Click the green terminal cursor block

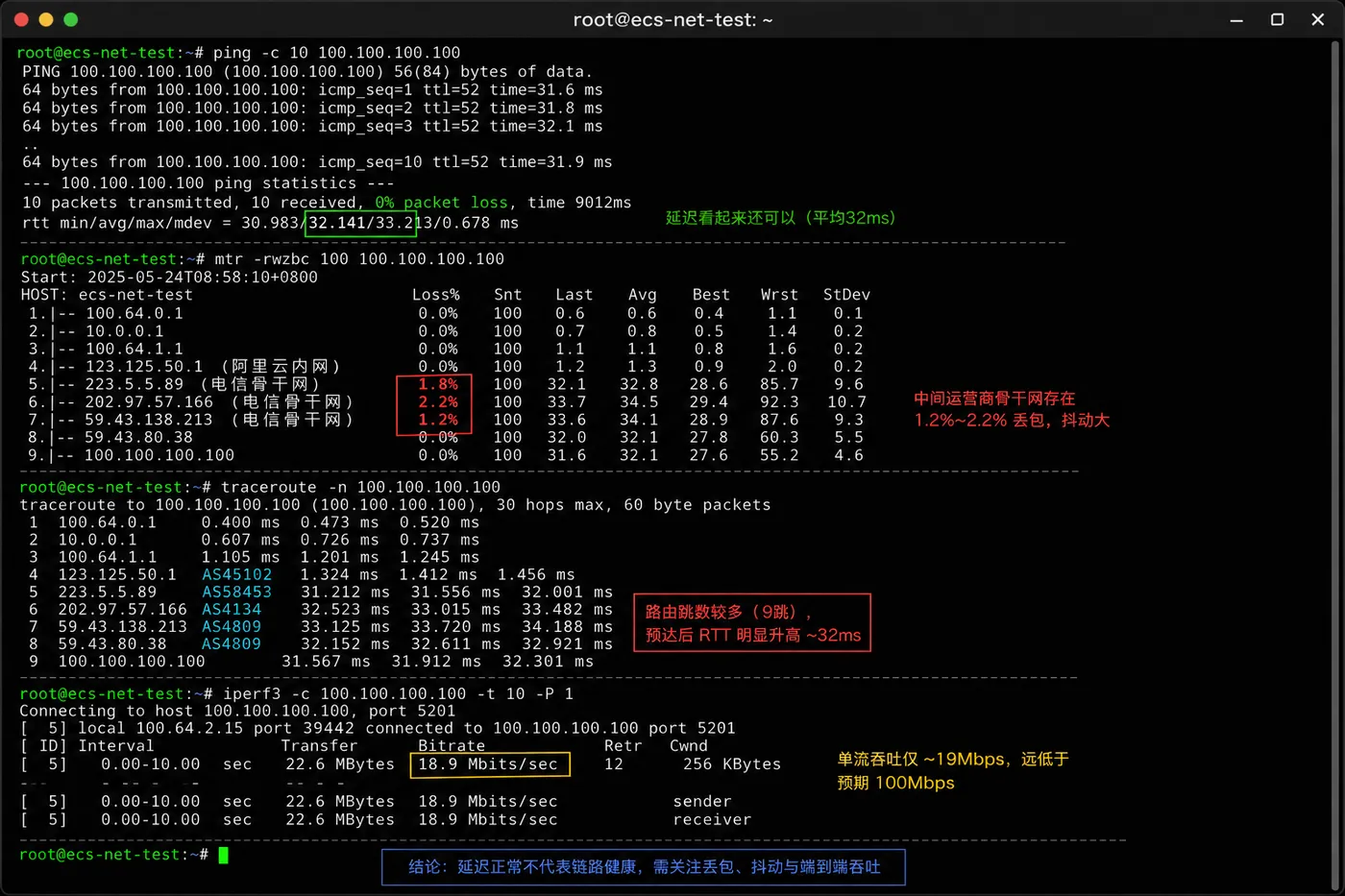coord(223,855)
